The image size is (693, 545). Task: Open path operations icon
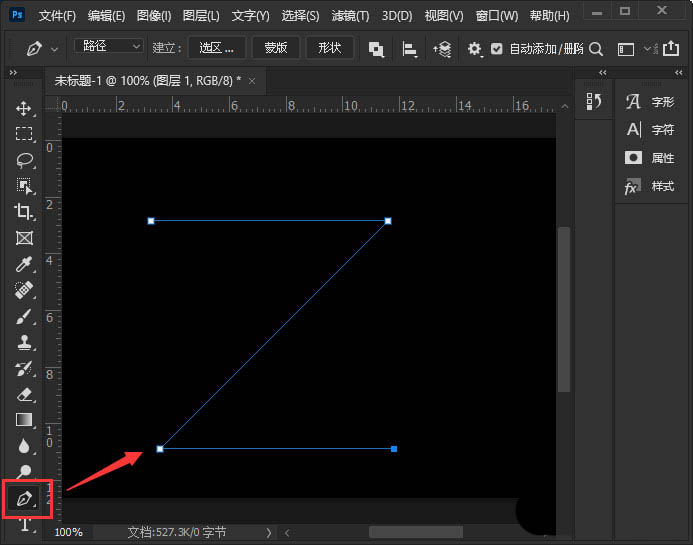click(x=376, y=49)
